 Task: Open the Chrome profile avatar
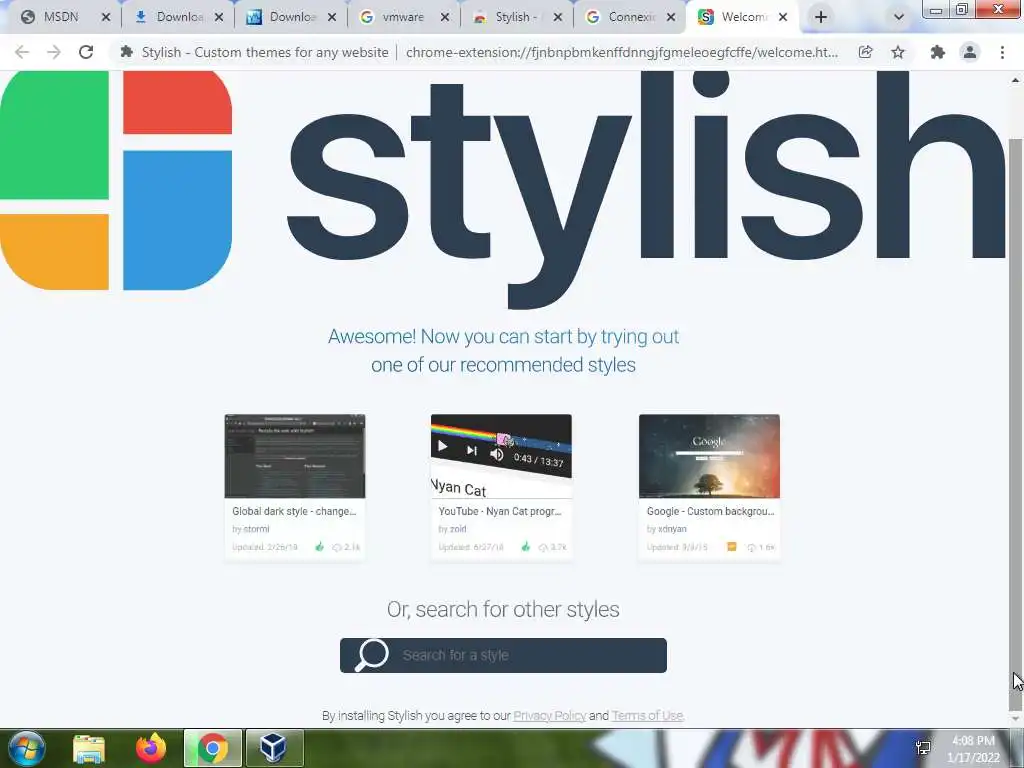[x=970, y=52]
